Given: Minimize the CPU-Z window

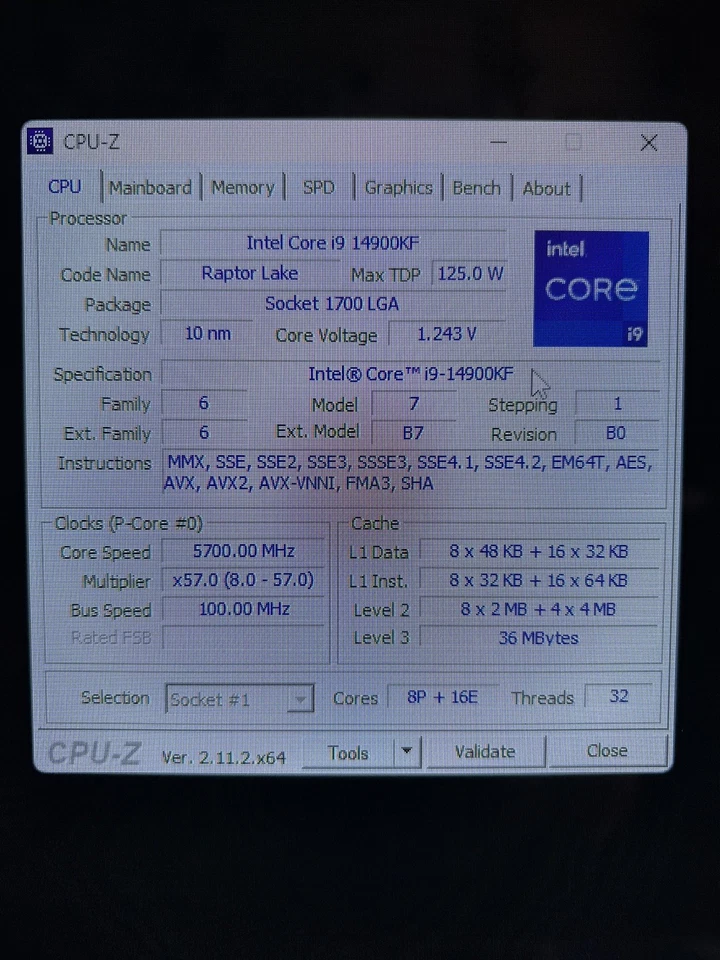Looking at the screenshot, I should coord(499,142).
